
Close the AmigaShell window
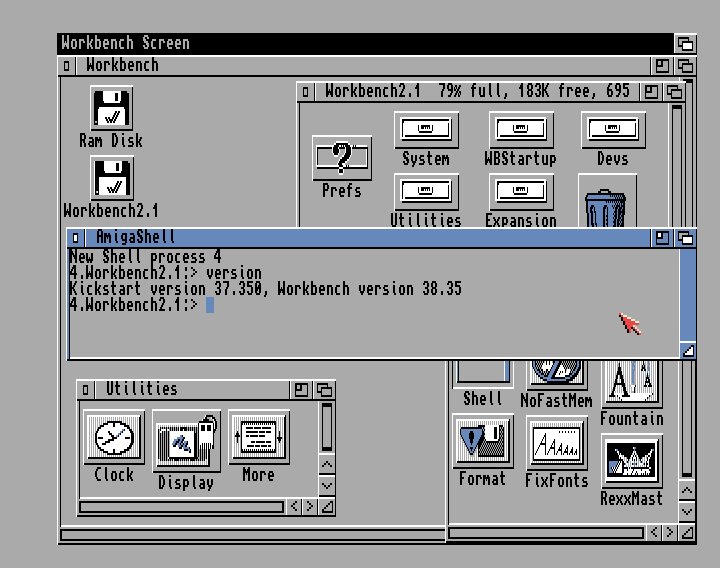[x=76, y=238]
